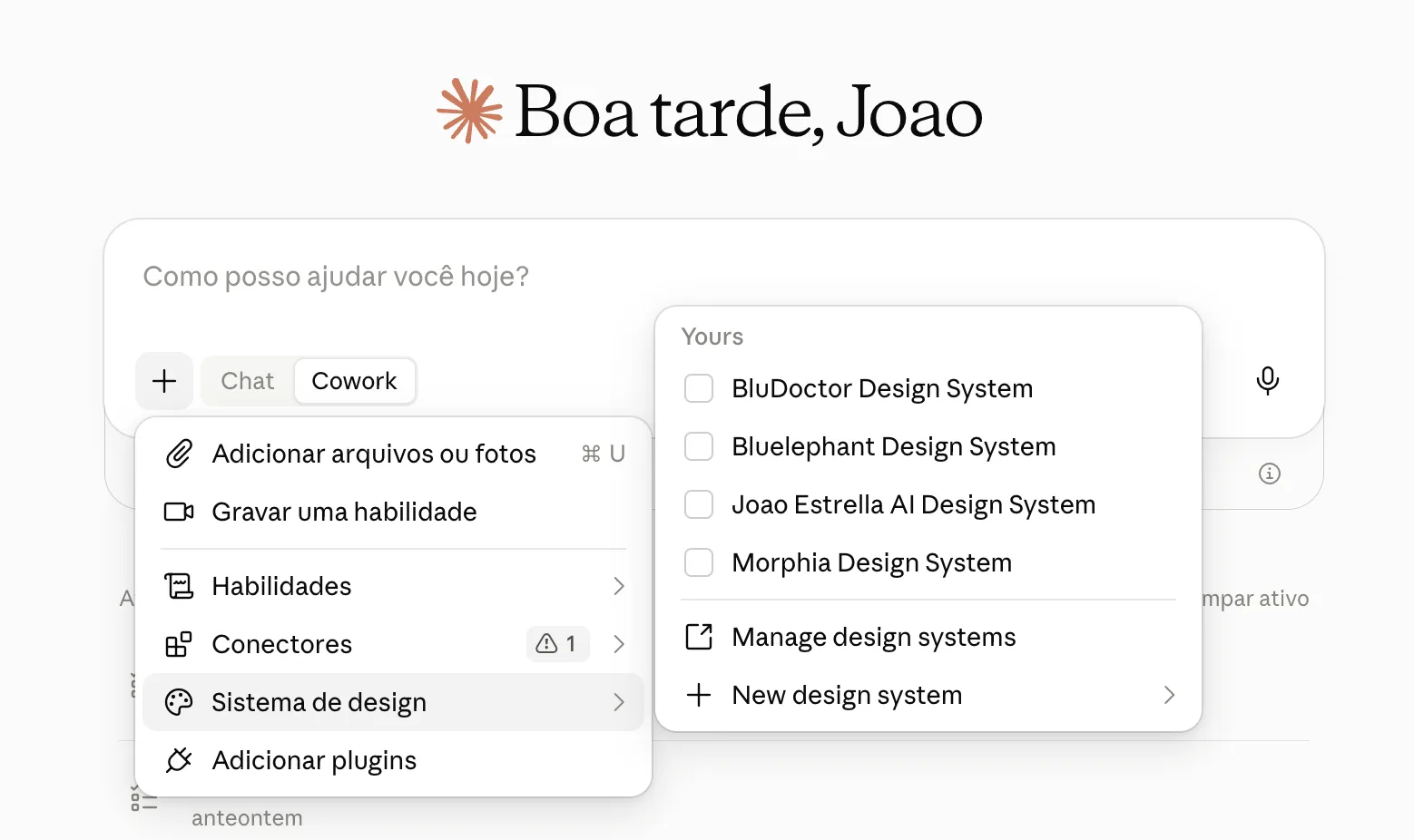
Task: Expand the Habilidades submenu chevron
Action: 619,586
